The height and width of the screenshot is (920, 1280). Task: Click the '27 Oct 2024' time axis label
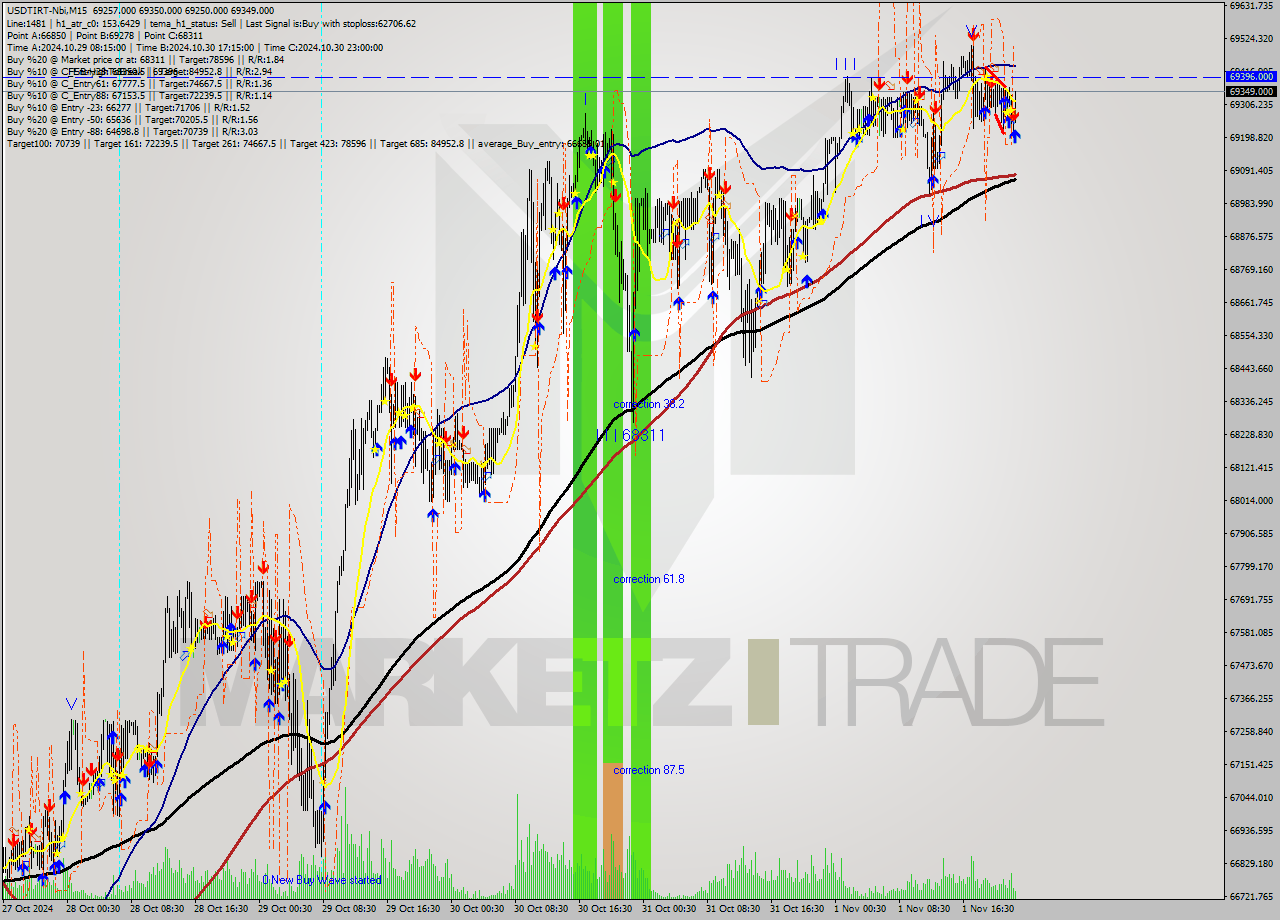[x=27, y=909]
